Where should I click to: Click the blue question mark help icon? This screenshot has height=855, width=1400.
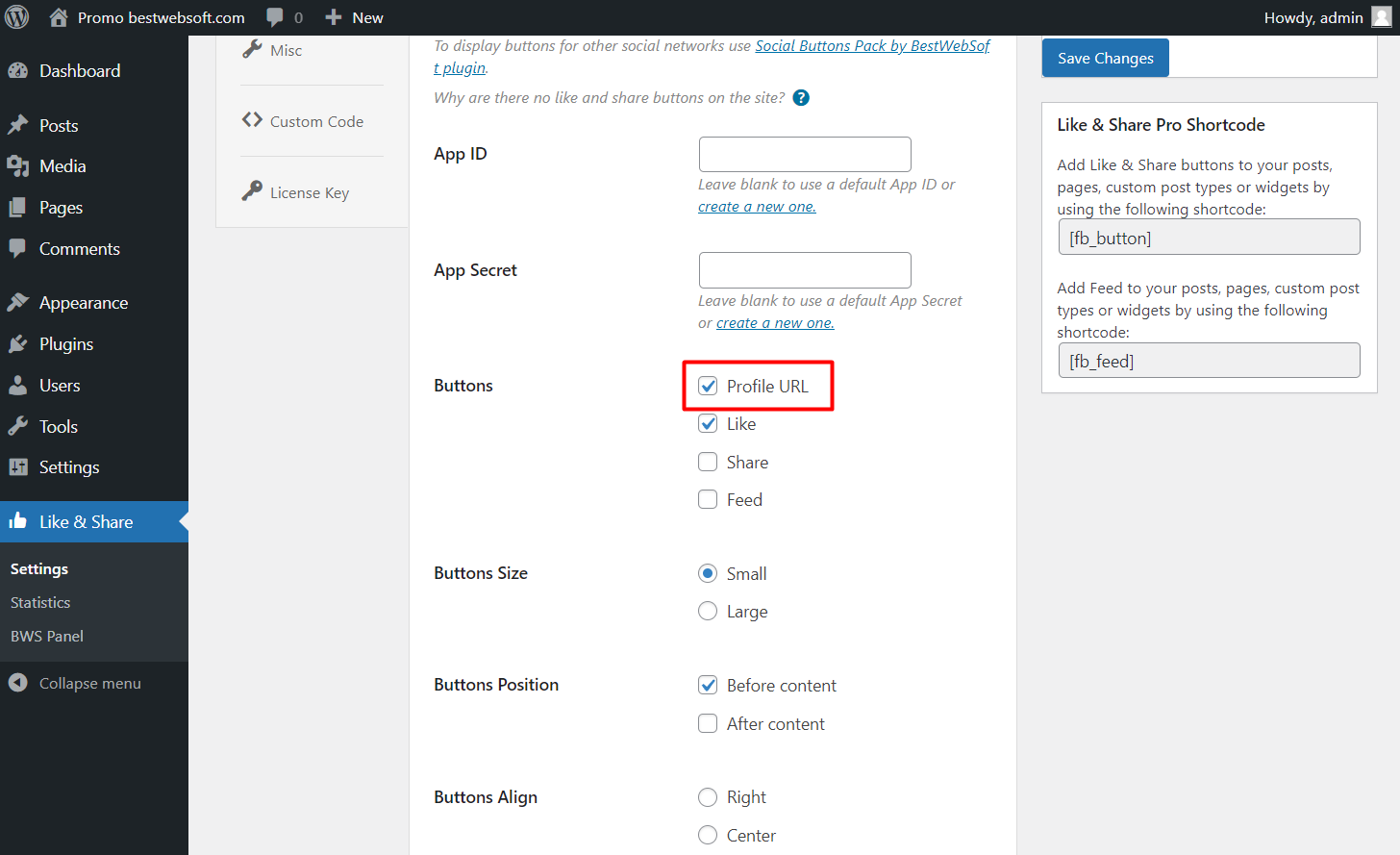coord(801,98)
